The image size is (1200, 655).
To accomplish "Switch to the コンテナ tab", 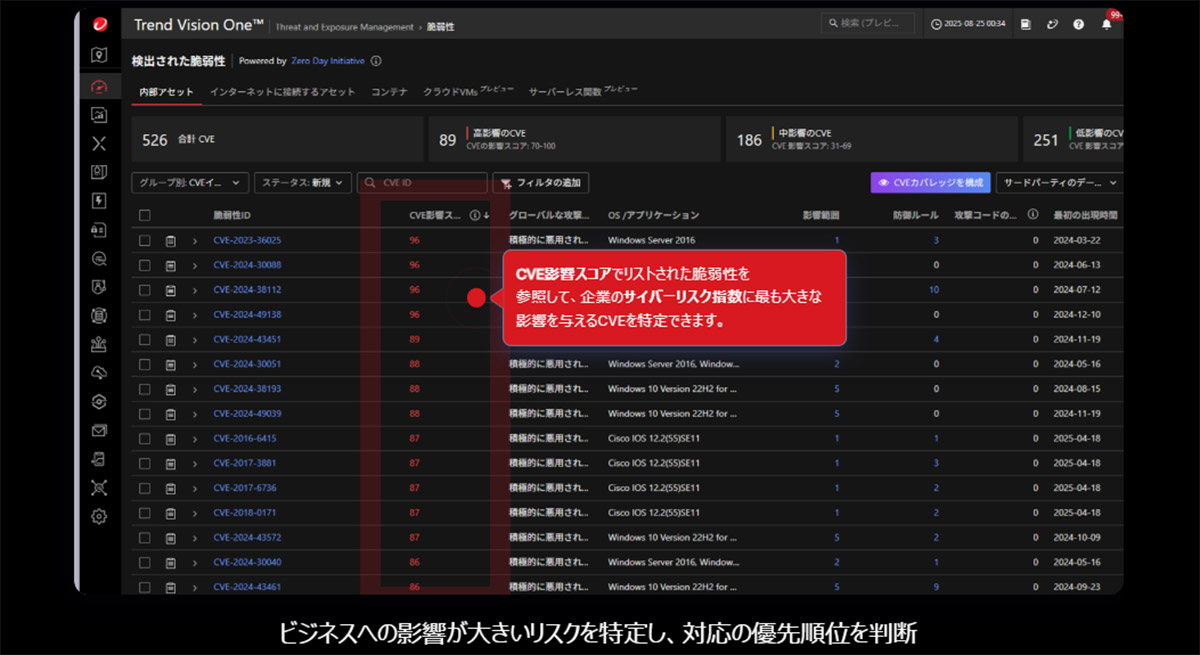I will click(x=389, y=92).
